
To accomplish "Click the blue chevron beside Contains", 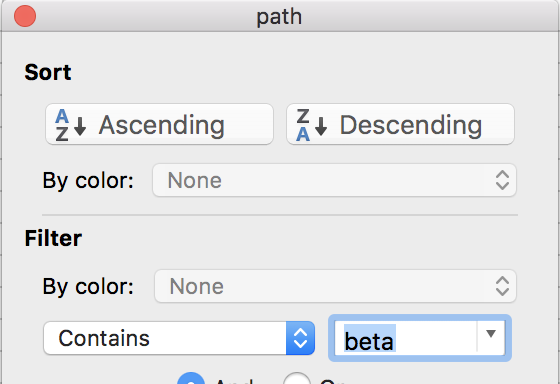I will tap(300, 338).
